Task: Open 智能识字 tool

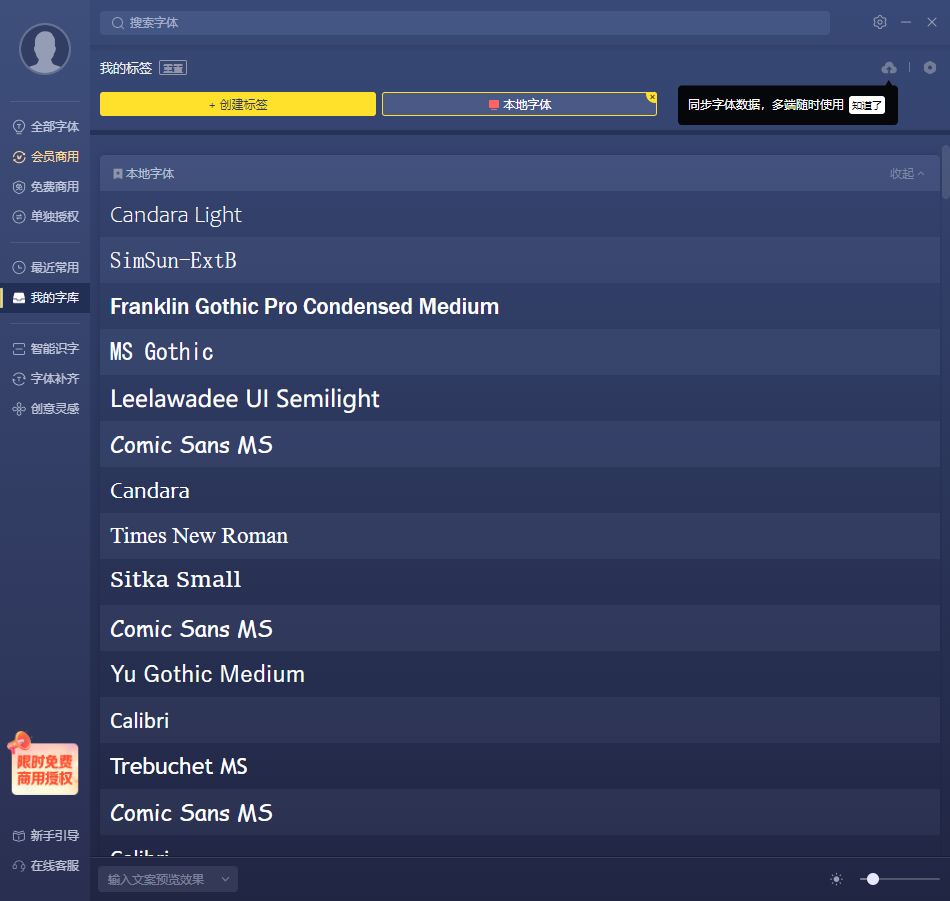Action: pos(45,348)
